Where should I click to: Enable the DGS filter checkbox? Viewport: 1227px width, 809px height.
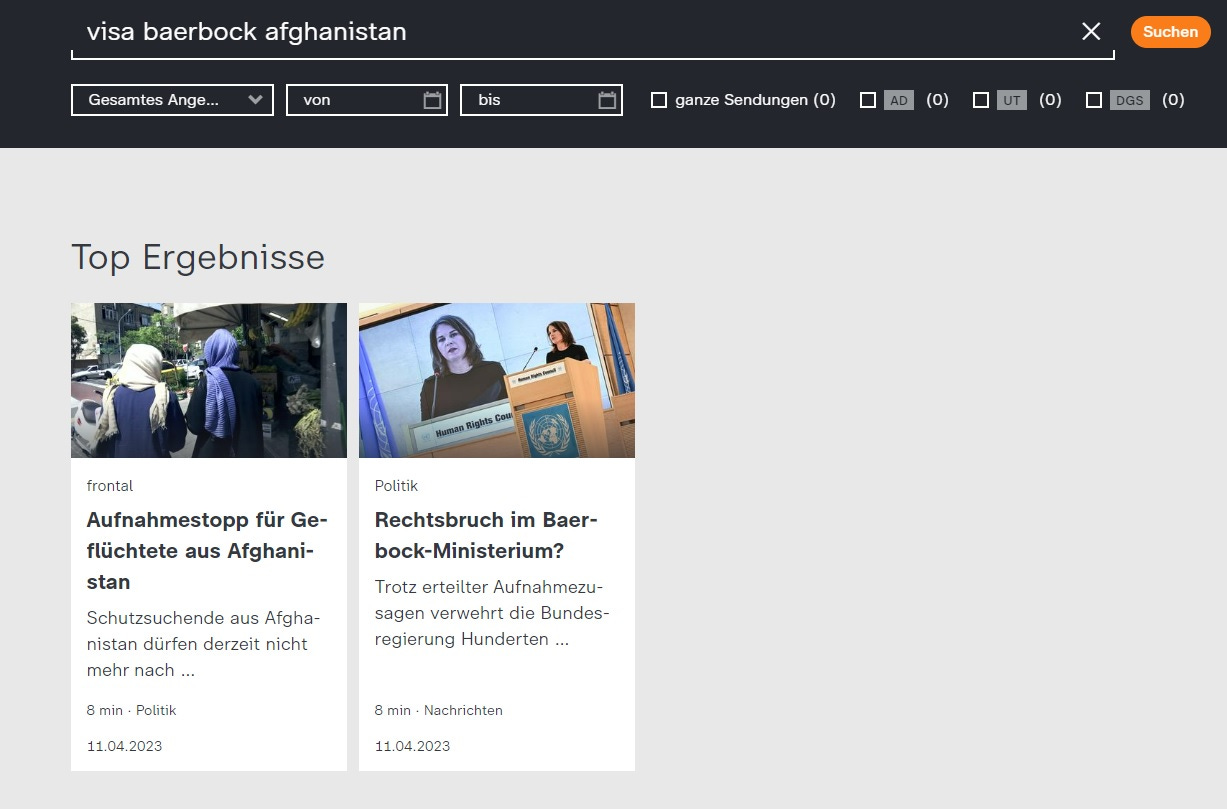1094,100
